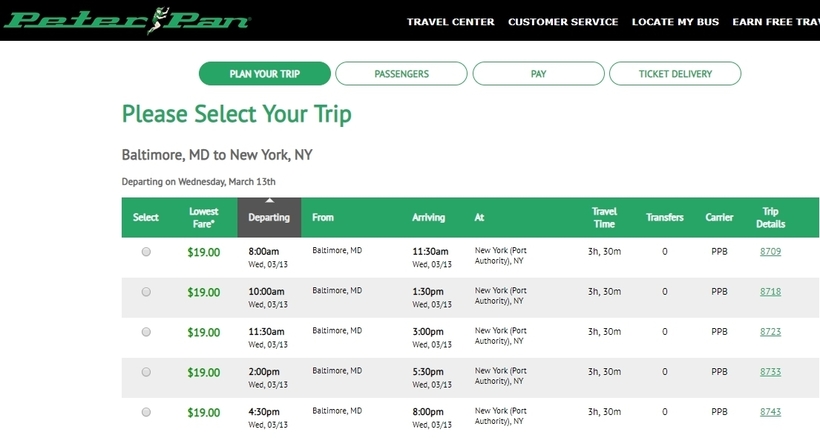View trip details for schedule 8723

pyautogui.click(x=770, y=331)
